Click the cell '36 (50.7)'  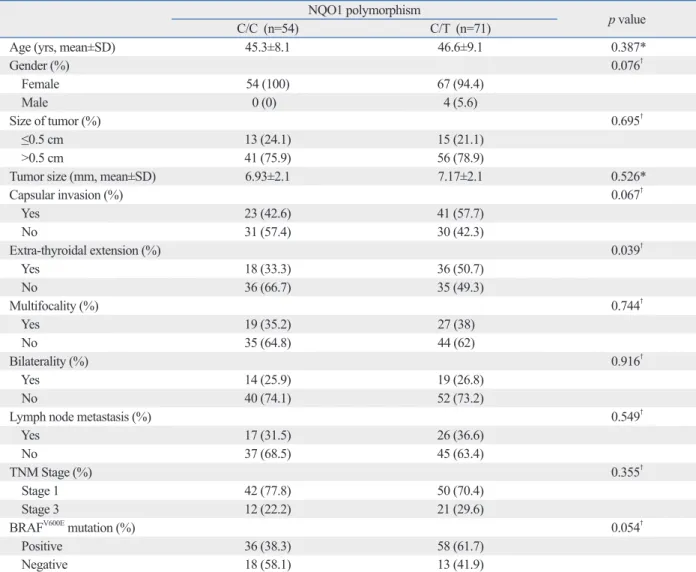point(460,269)
